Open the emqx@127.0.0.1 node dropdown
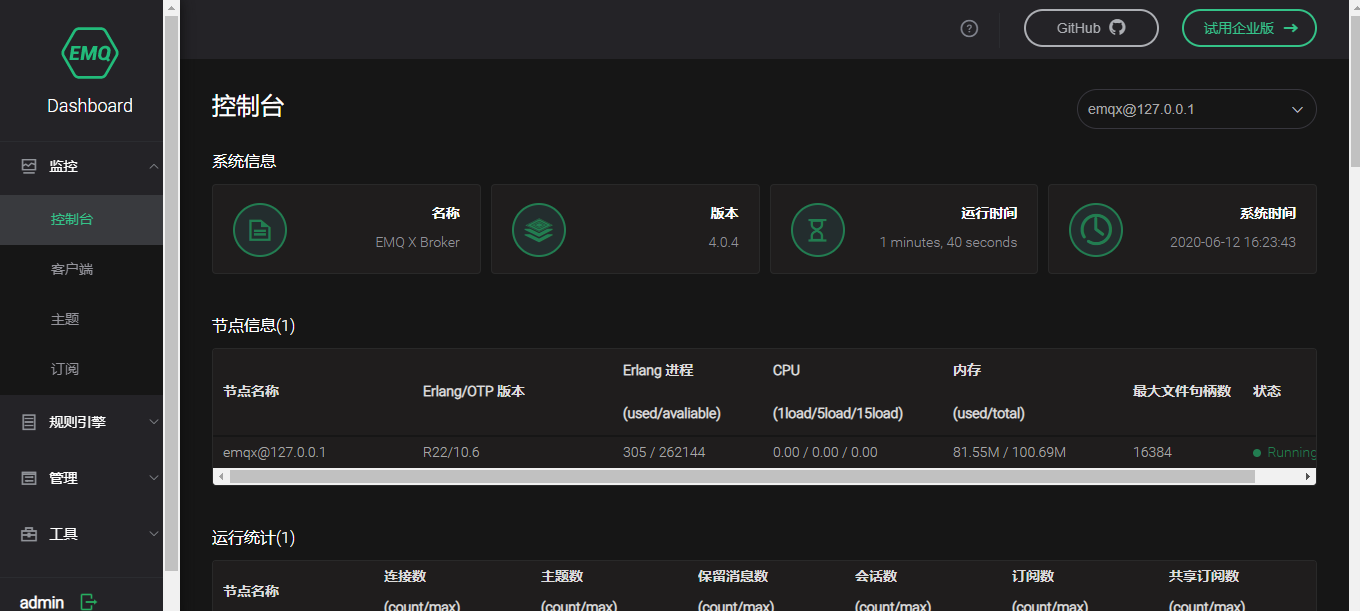This screenshot has width=1360, height=611. 1196,109
